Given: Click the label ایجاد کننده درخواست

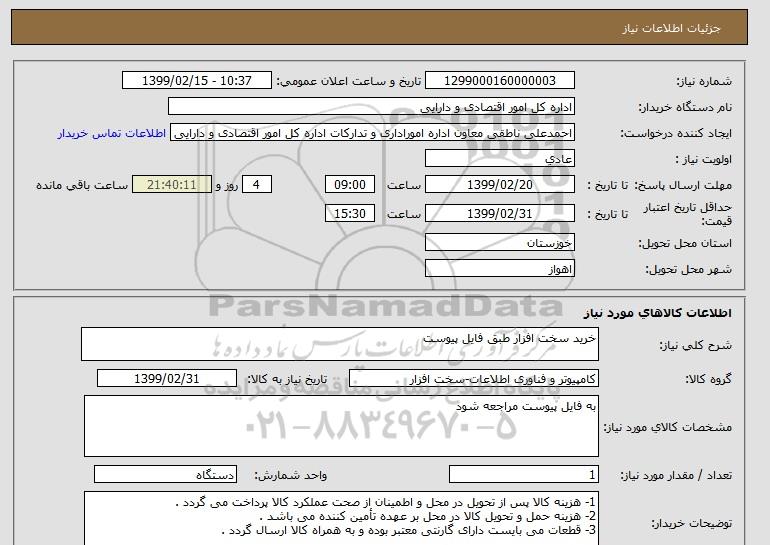Looking at the screenshot, I should point(676,134).
